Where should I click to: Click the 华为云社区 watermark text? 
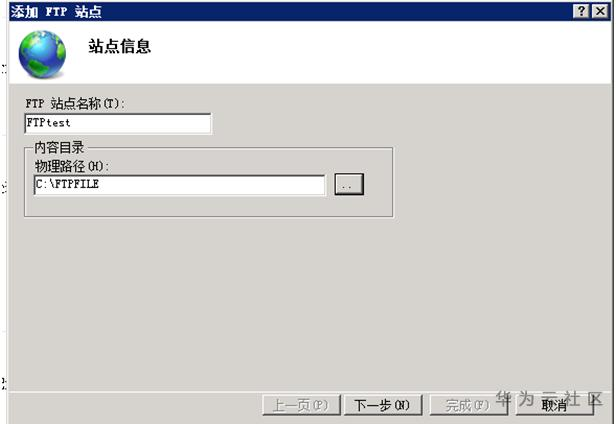549,398
